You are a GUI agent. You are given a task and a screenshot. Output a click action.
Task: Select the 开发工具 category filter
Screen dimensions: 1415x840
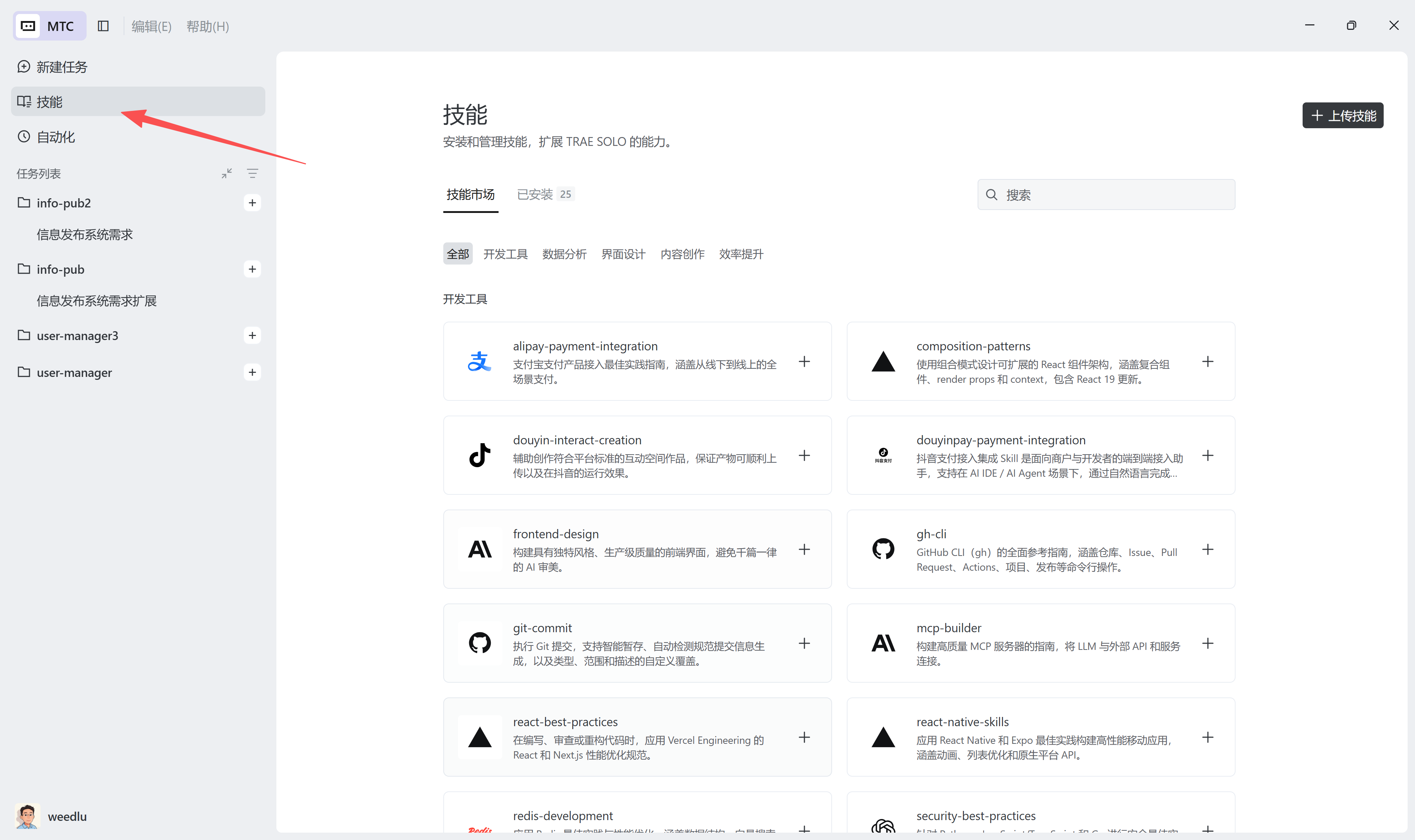(506, 254)
